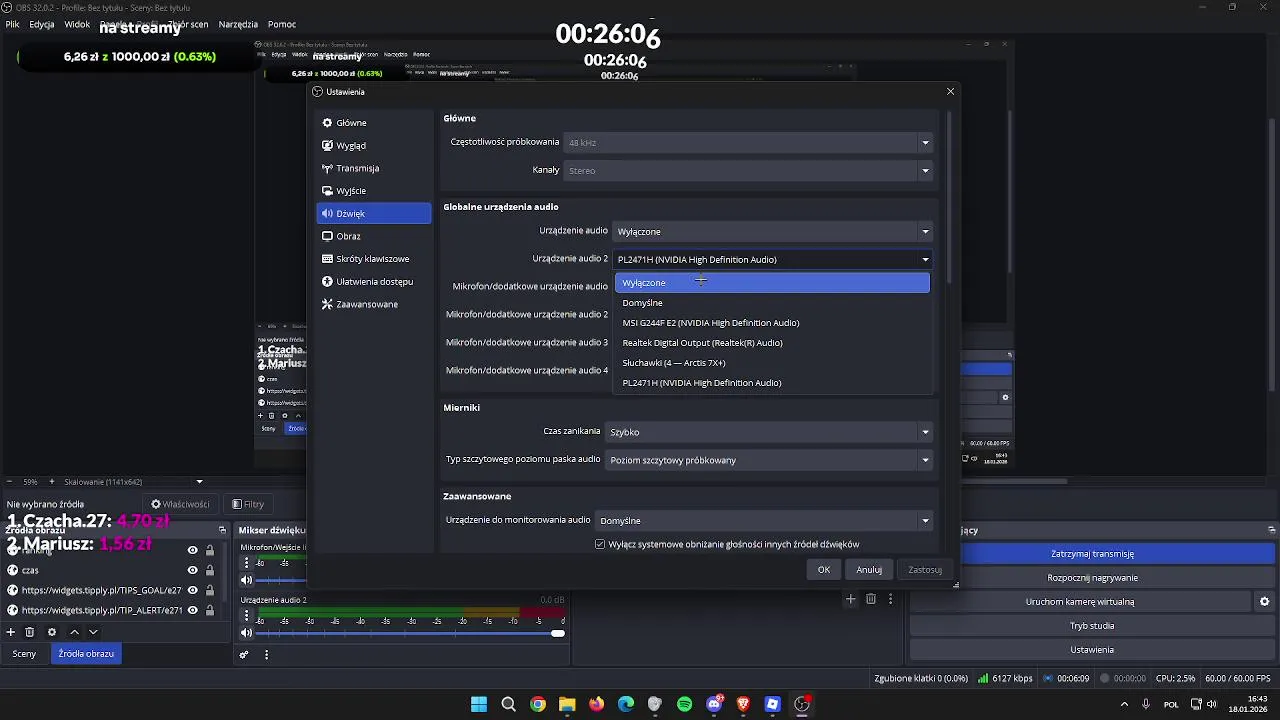Open Discord from taskbar
The image size is (1280, 720).
tap(714, 704)
